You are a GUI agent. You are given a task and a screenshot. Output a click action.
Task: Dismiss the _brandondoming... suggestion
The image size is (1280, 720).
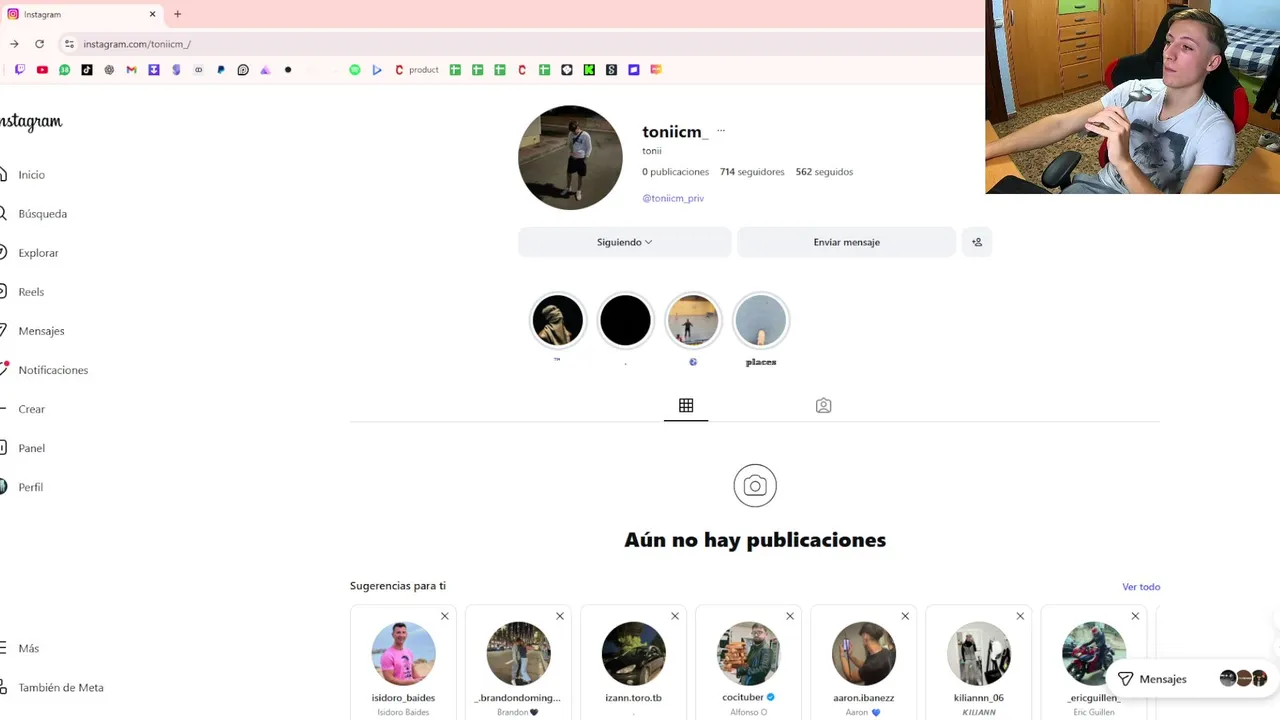point(560,616)
